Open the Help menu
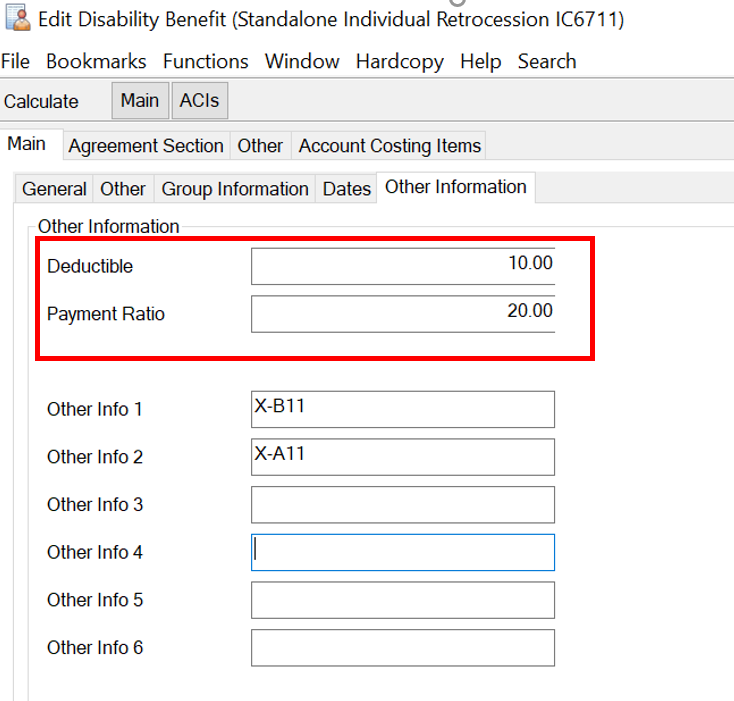 480,61
